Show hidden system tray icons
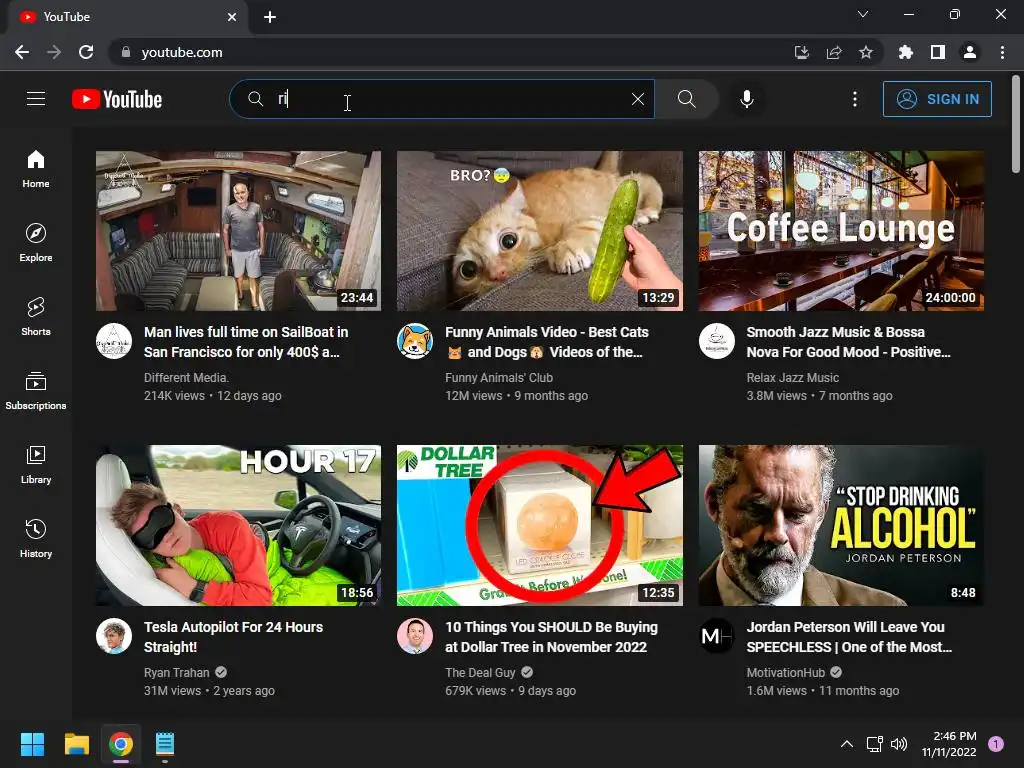The image size is (1024, 768). (847, 744)
